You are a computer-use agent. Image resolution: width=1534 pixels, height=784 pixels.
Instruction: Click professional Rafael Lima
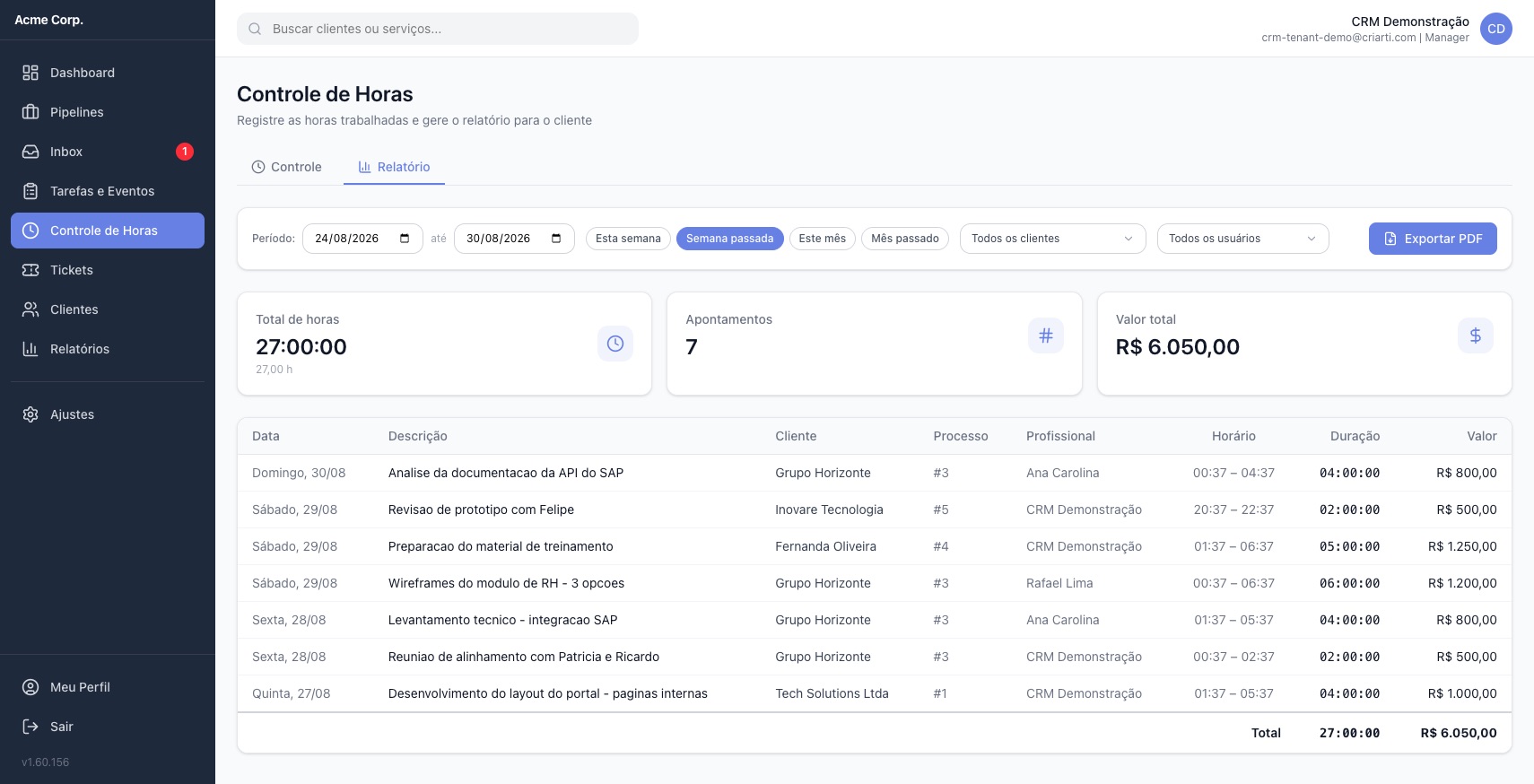[x=1059, y=583]
